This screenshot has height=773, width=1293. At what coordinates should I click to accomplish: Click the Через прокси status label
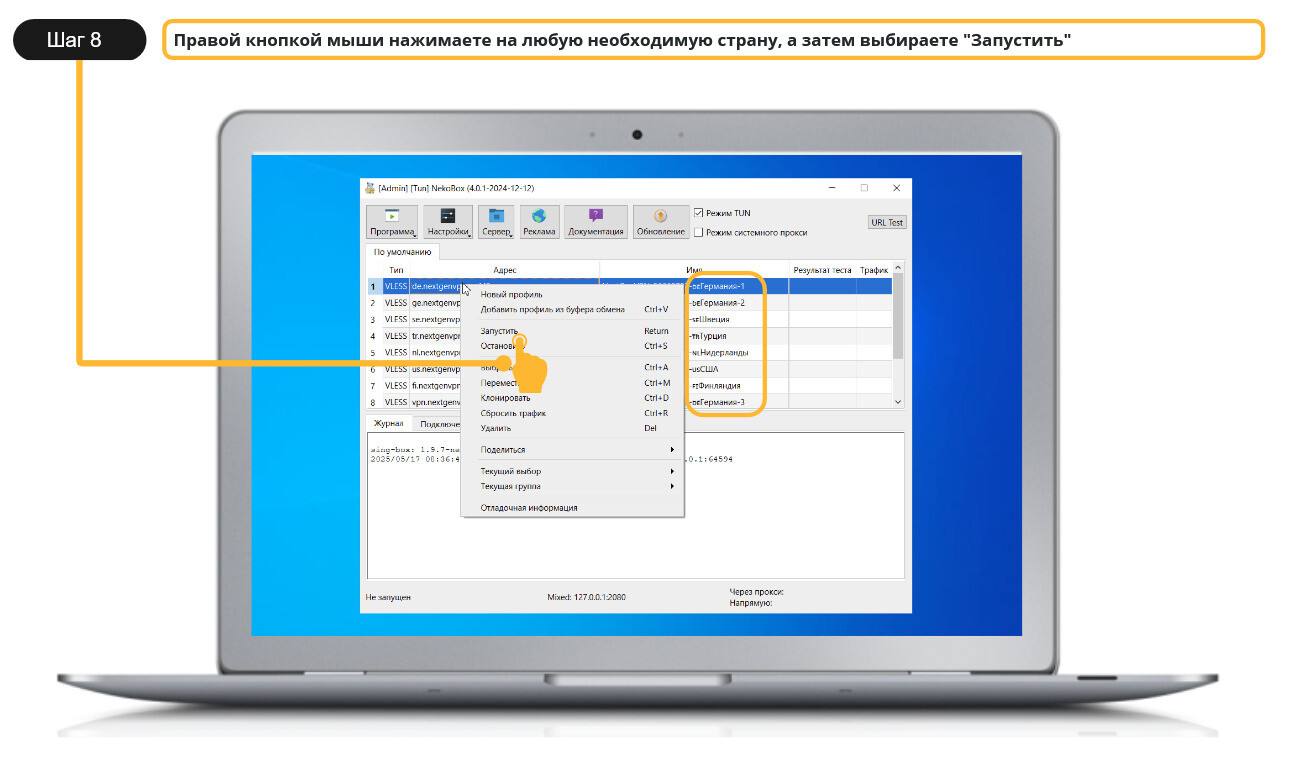coord(756,592)
